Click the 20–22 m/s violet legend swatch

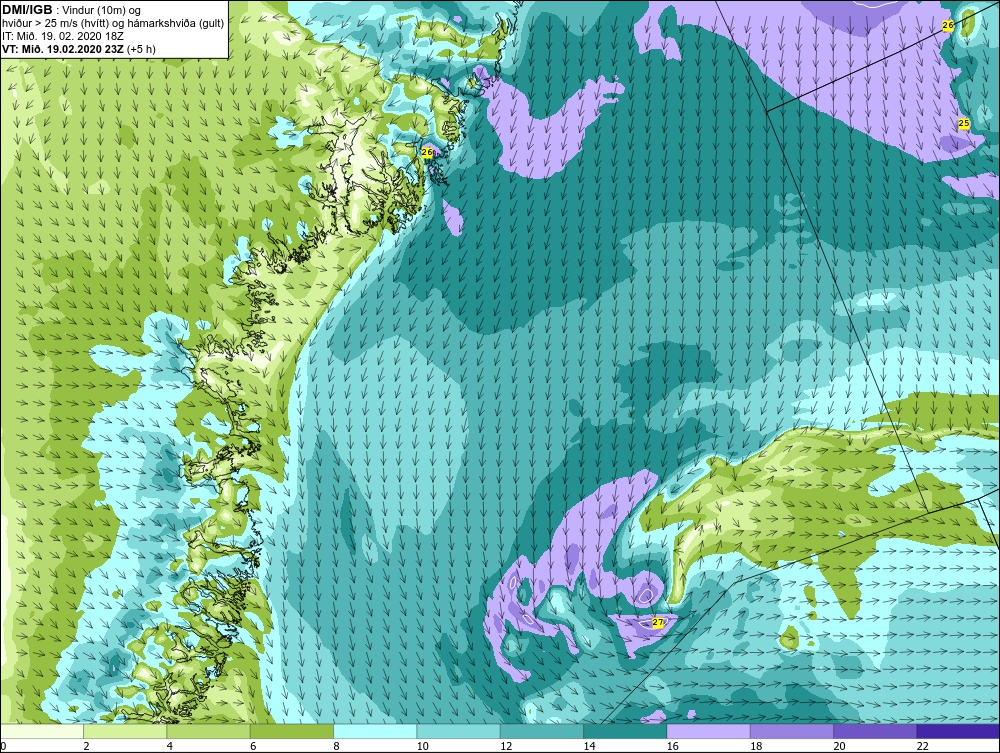coord(875,731)
